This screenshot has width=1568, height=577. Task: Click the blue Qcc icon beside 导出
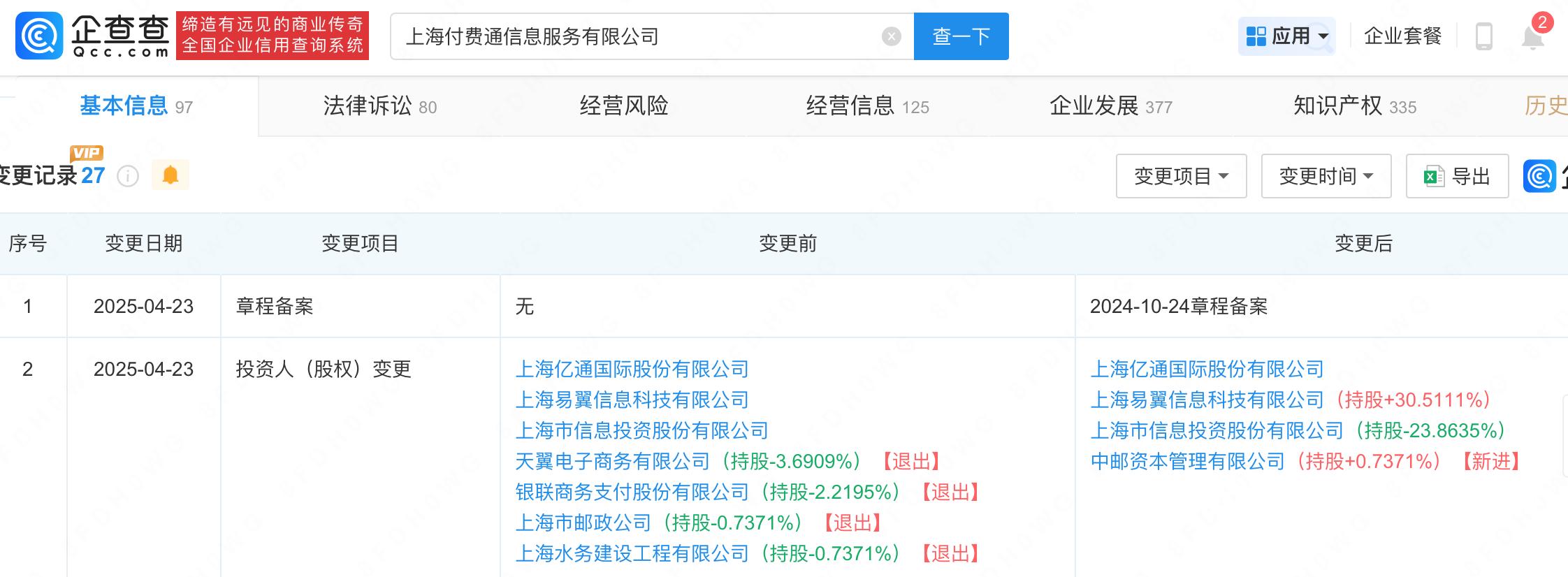click(x=1539, y=176)
